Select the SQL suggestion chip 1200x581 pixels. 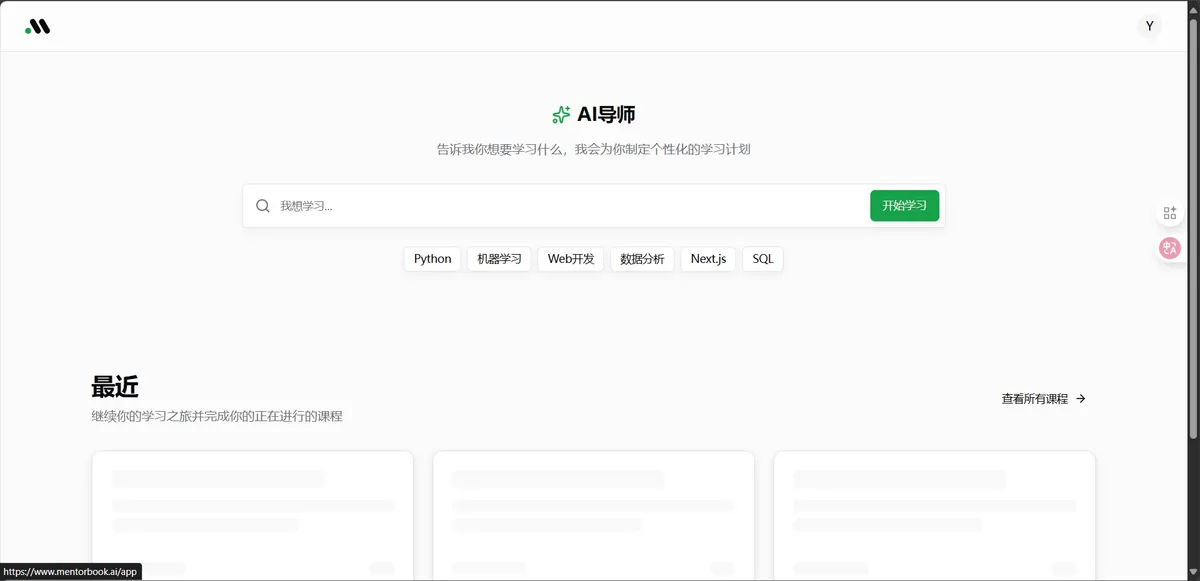[x=762, y=258]
